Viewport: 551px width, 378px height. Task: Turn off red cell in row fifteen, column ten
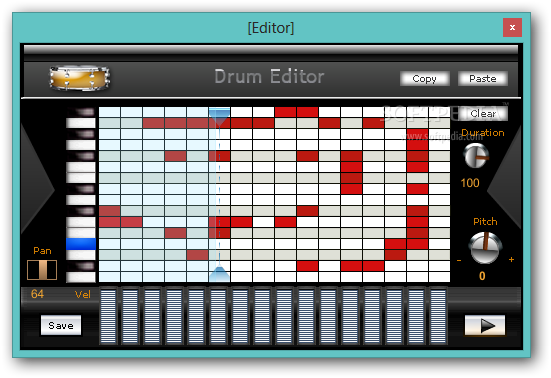tap(307, 266)
